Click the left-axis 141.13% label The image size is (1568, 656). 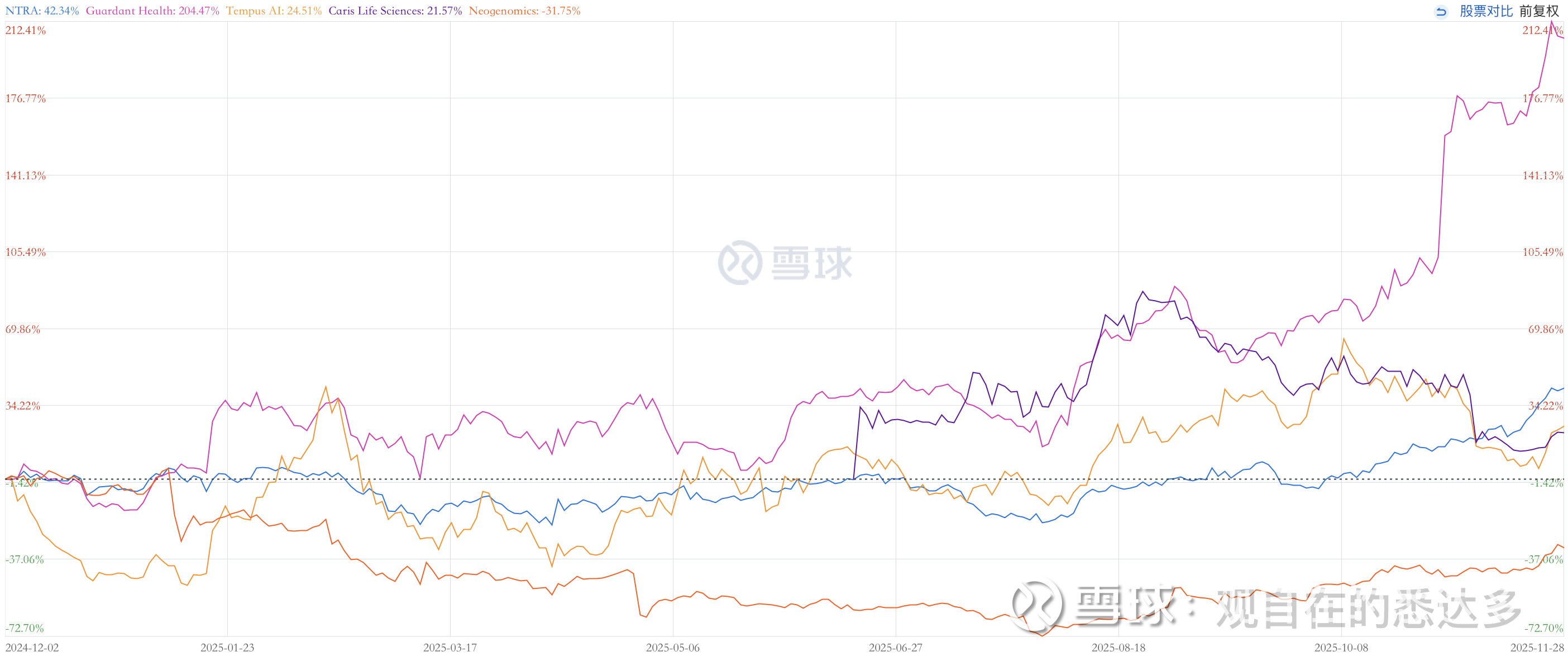[x=26, y=175]
